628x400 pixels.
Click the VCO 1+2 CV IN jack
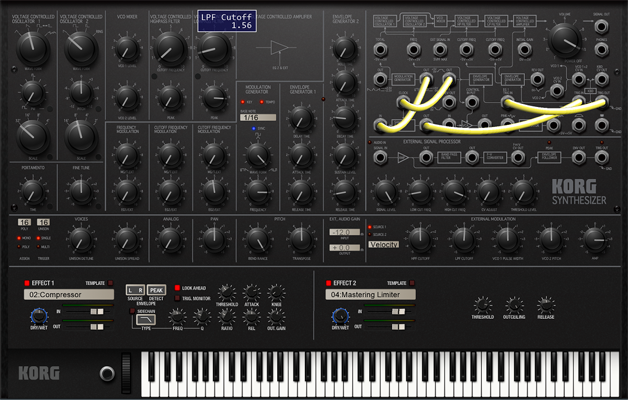pos(579,79)
